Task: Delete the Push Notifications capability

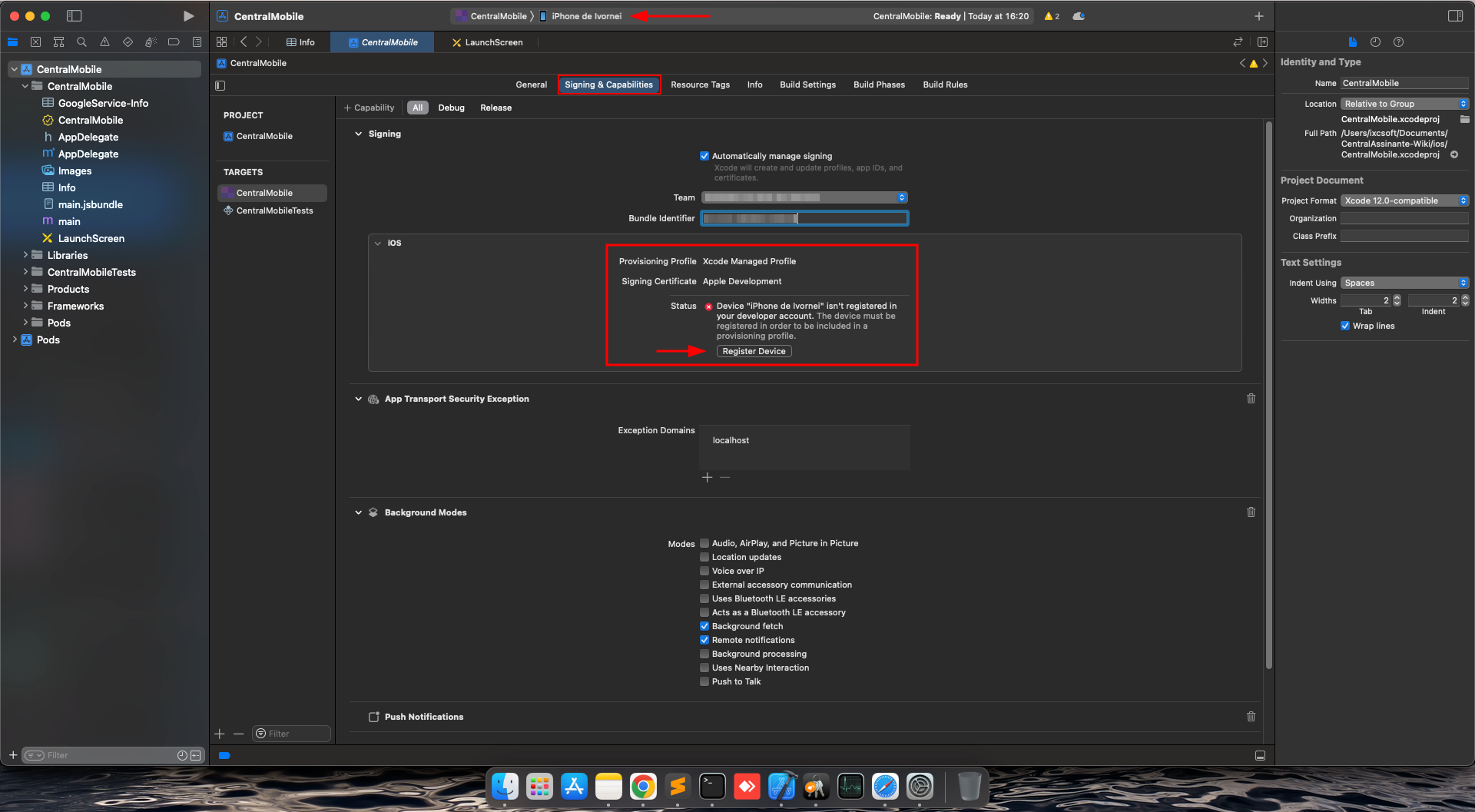Action: (1251, 717)
